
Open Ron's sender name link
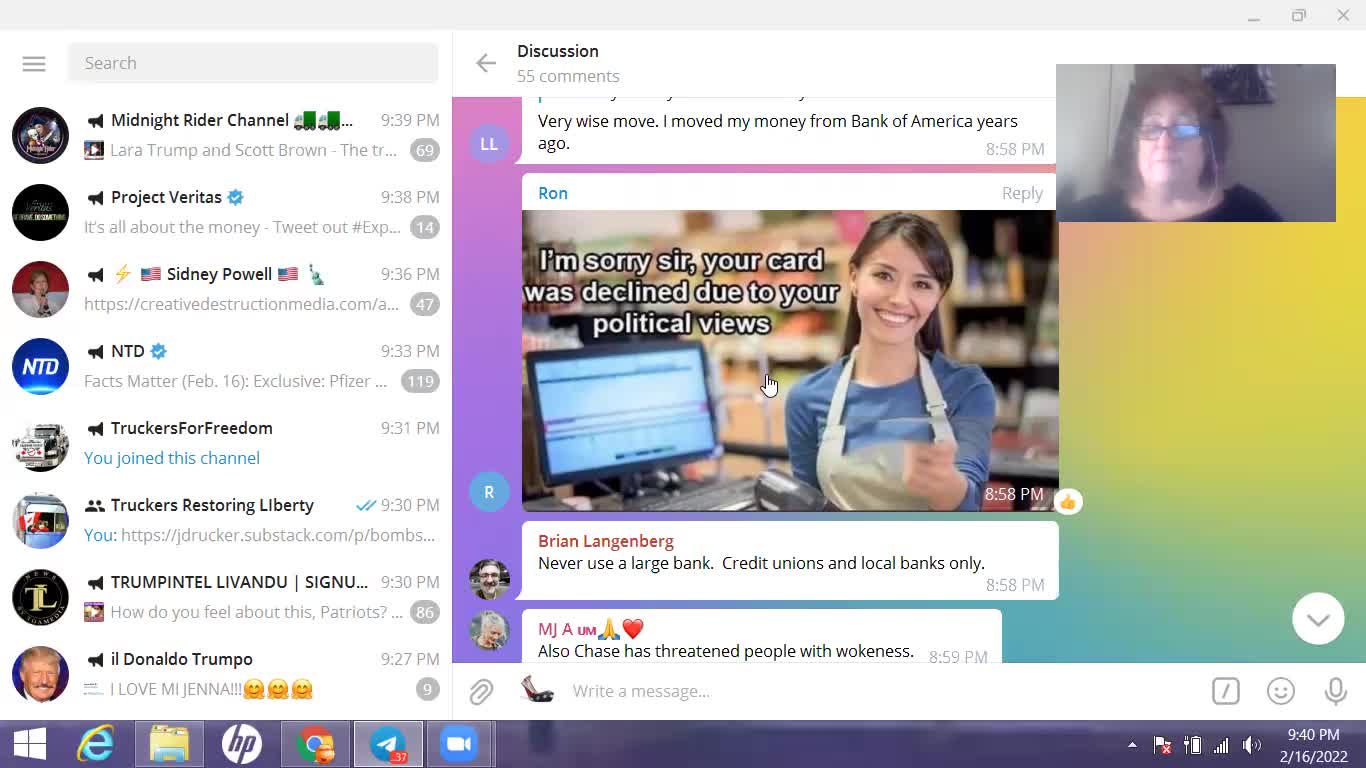(x=553, y=193)
